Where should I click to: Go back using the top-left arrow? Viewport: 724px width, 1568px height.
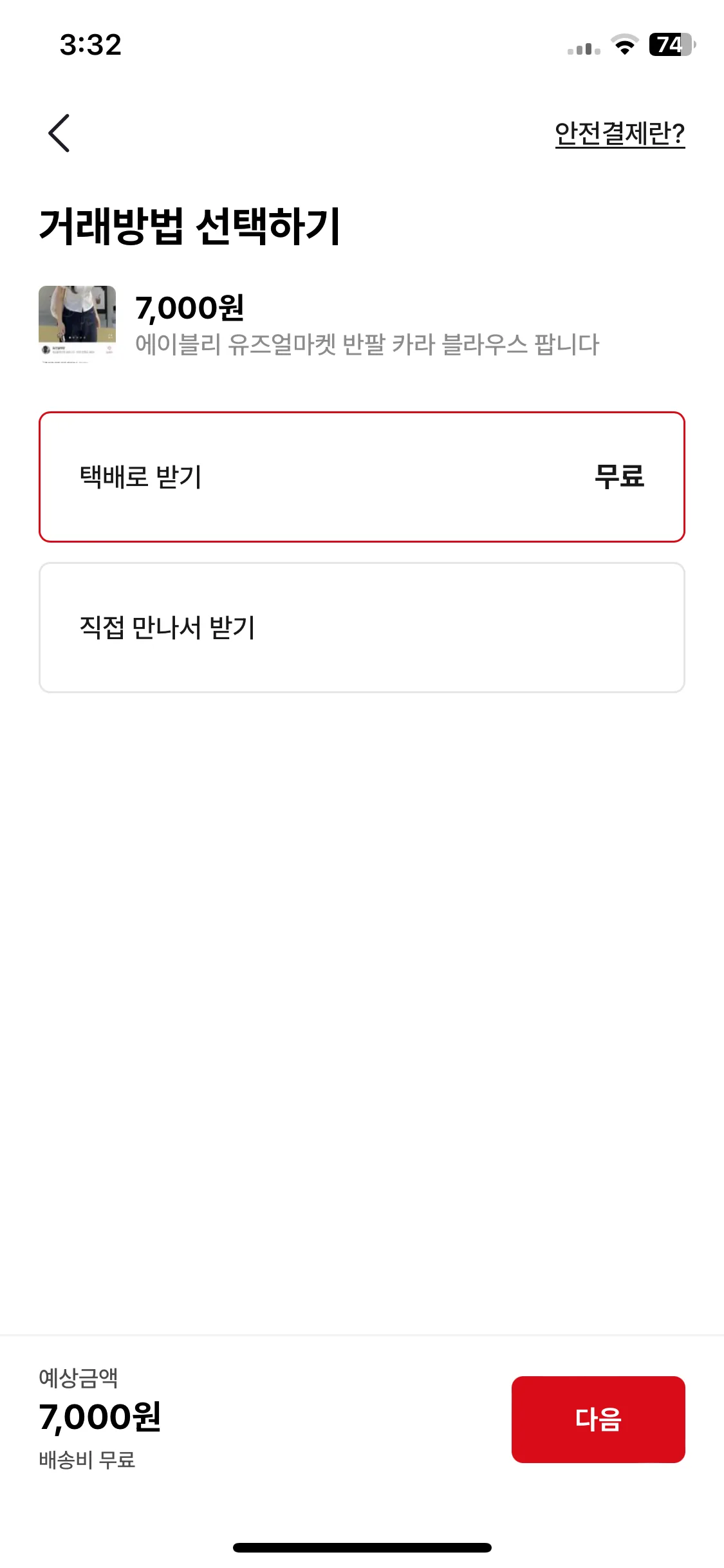[59, 133]
